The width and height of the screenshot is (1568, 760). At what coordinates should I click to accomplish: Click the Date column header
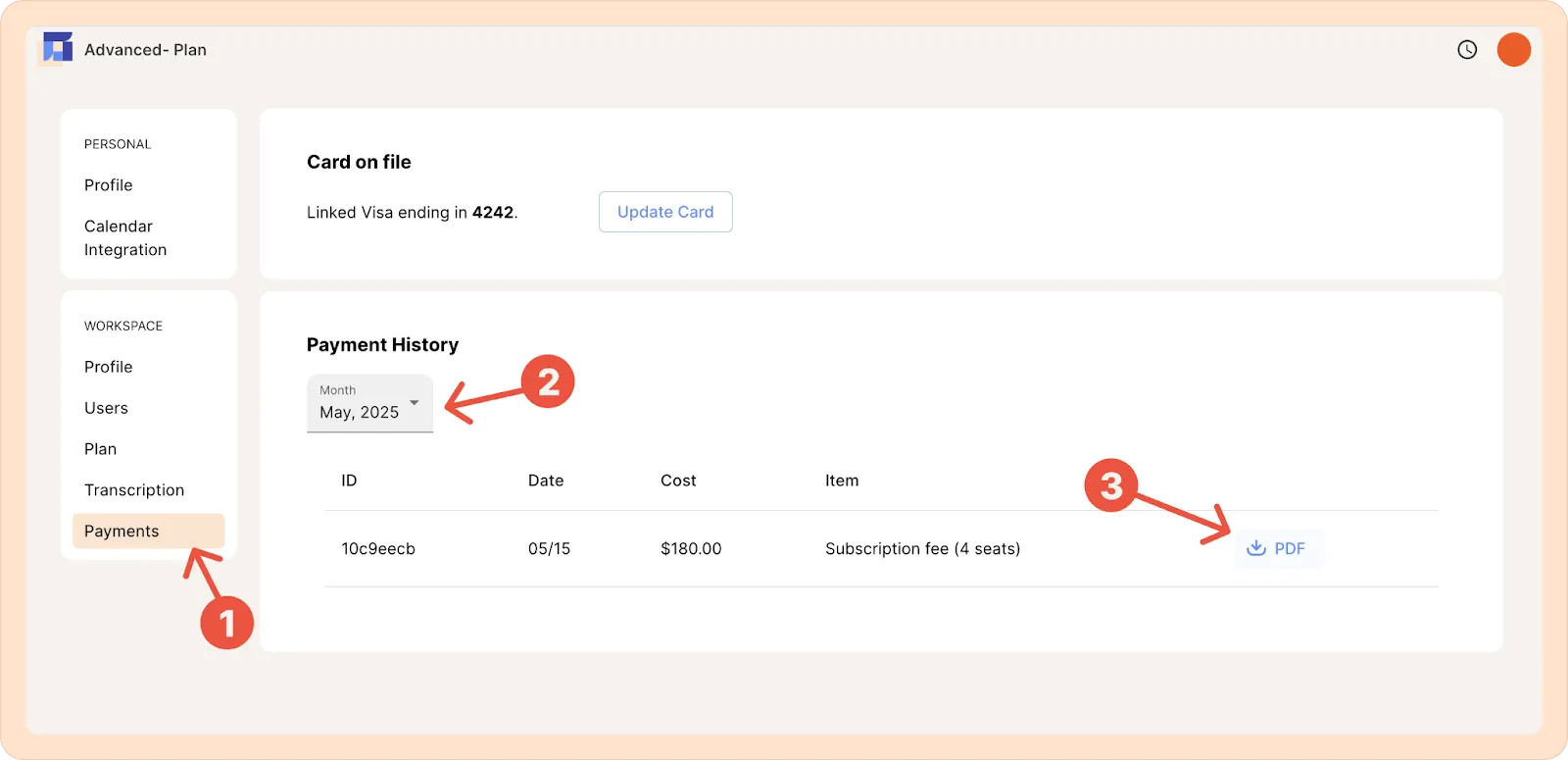pos(546,481)
